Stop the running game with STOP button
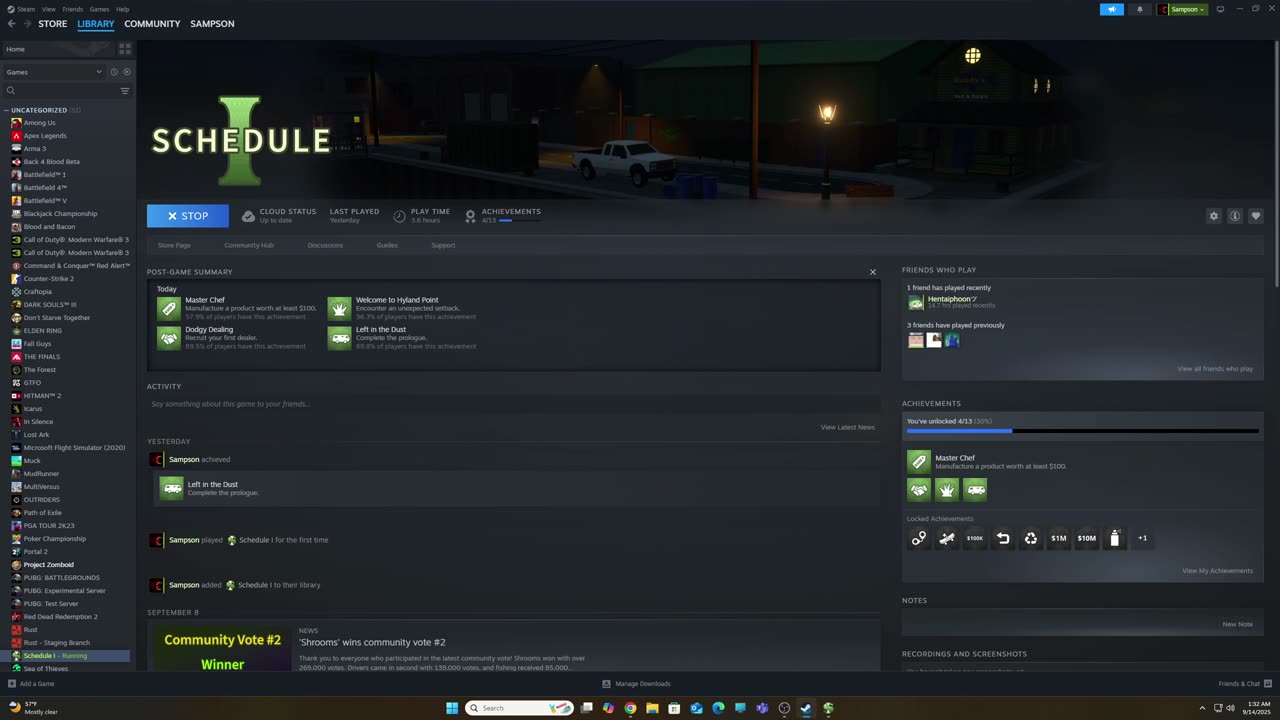1280x720 pixels. (x=188, y=216)
